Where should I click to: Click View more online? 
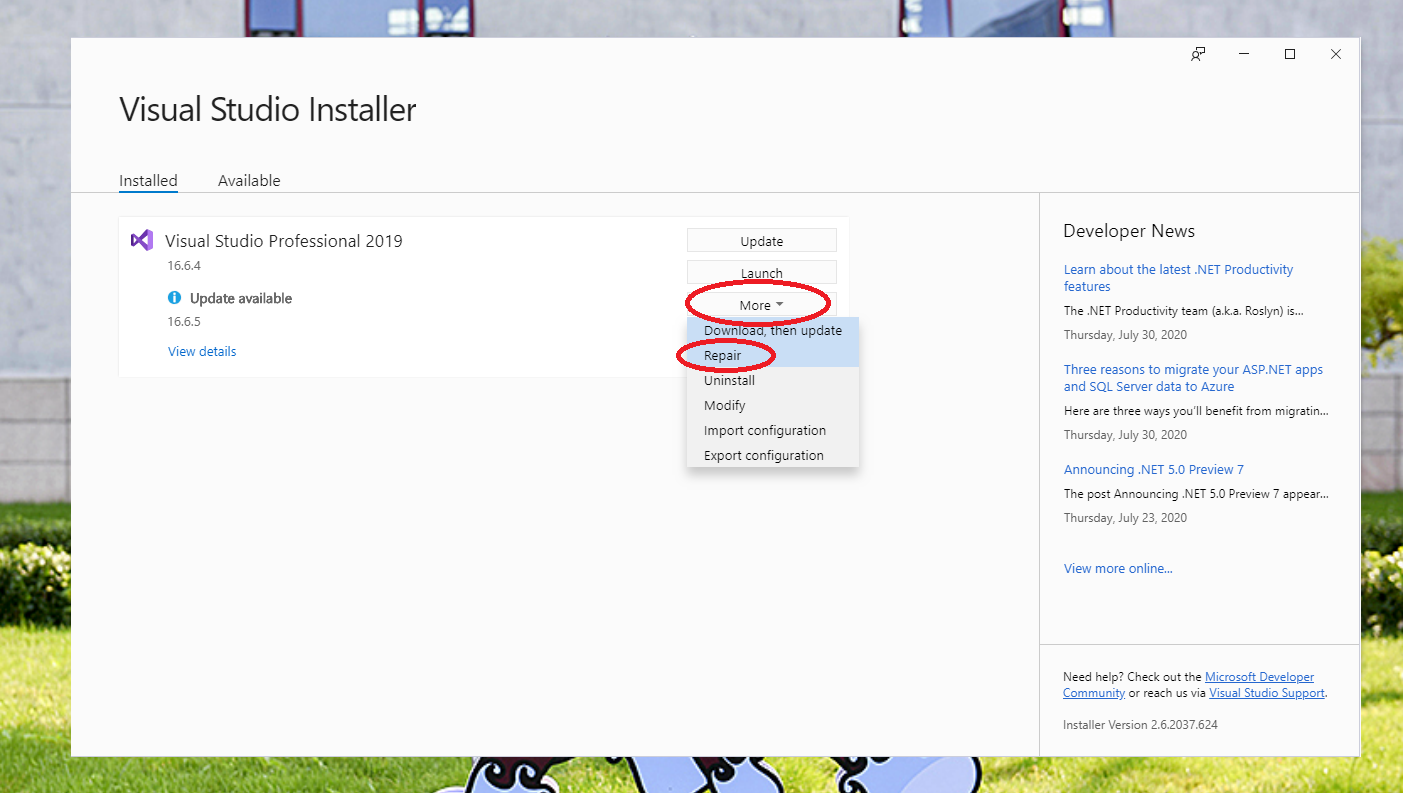1118,568
